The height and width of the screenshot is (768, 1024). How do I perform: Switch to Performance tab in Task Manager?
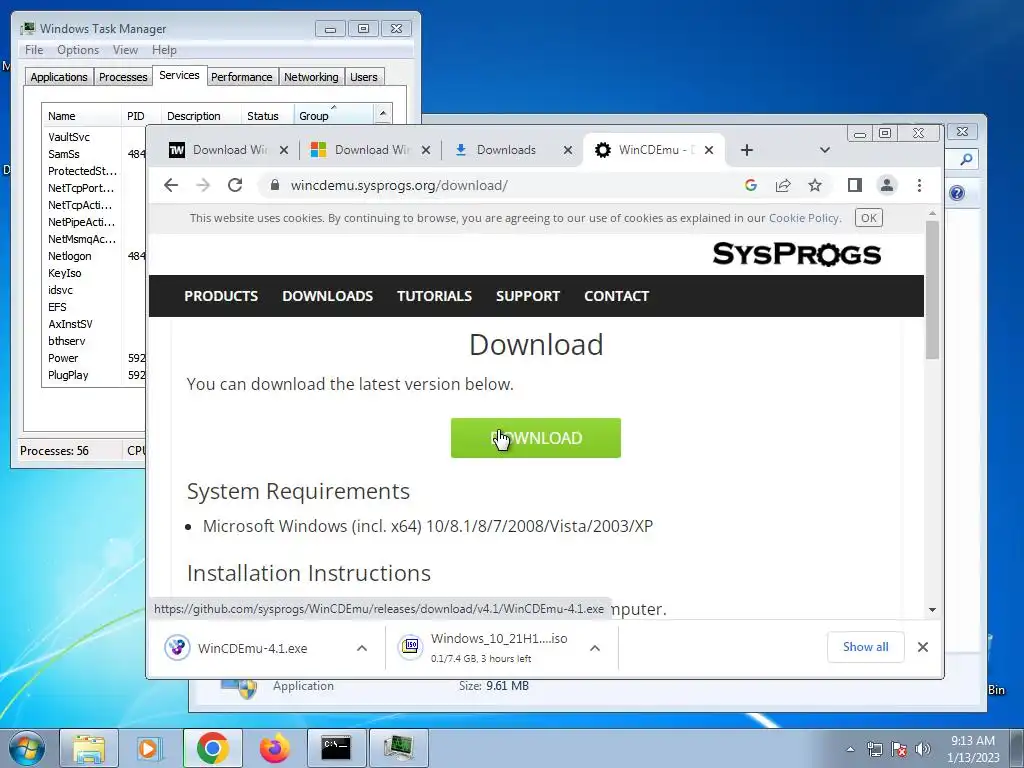pos(242,77)
